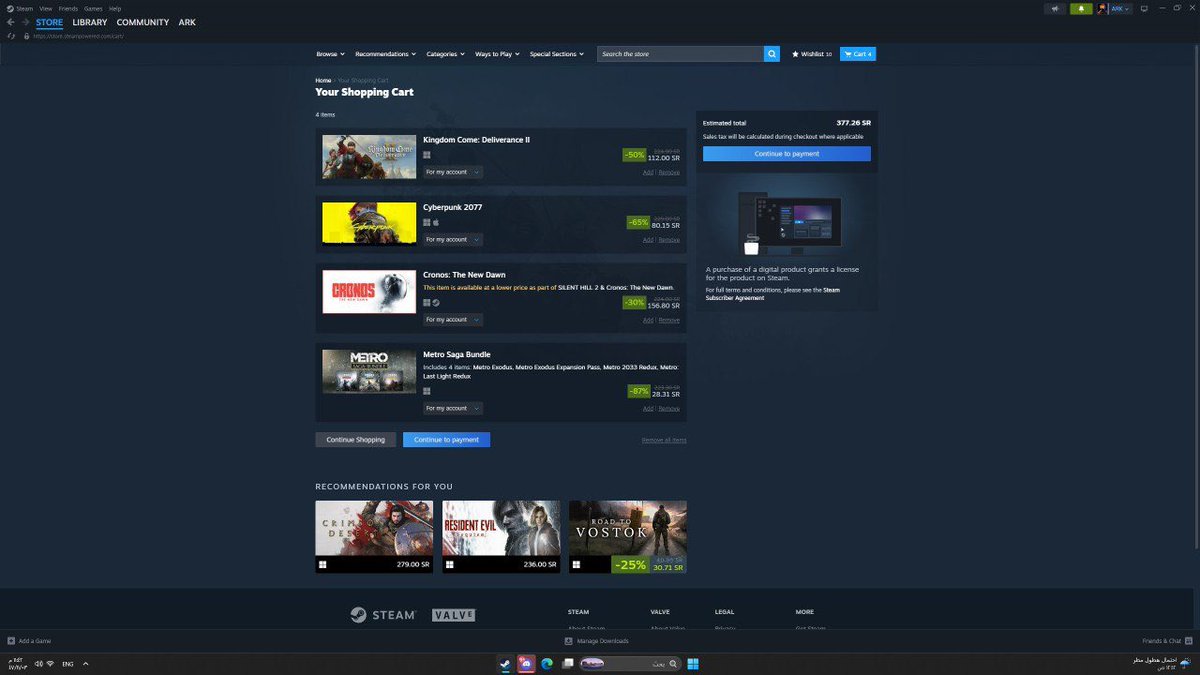The image size is (1200, 675).
Task: Remove Cyberpunk 2077 from cart
Action: pyautogui.click(x=669, y=239)
